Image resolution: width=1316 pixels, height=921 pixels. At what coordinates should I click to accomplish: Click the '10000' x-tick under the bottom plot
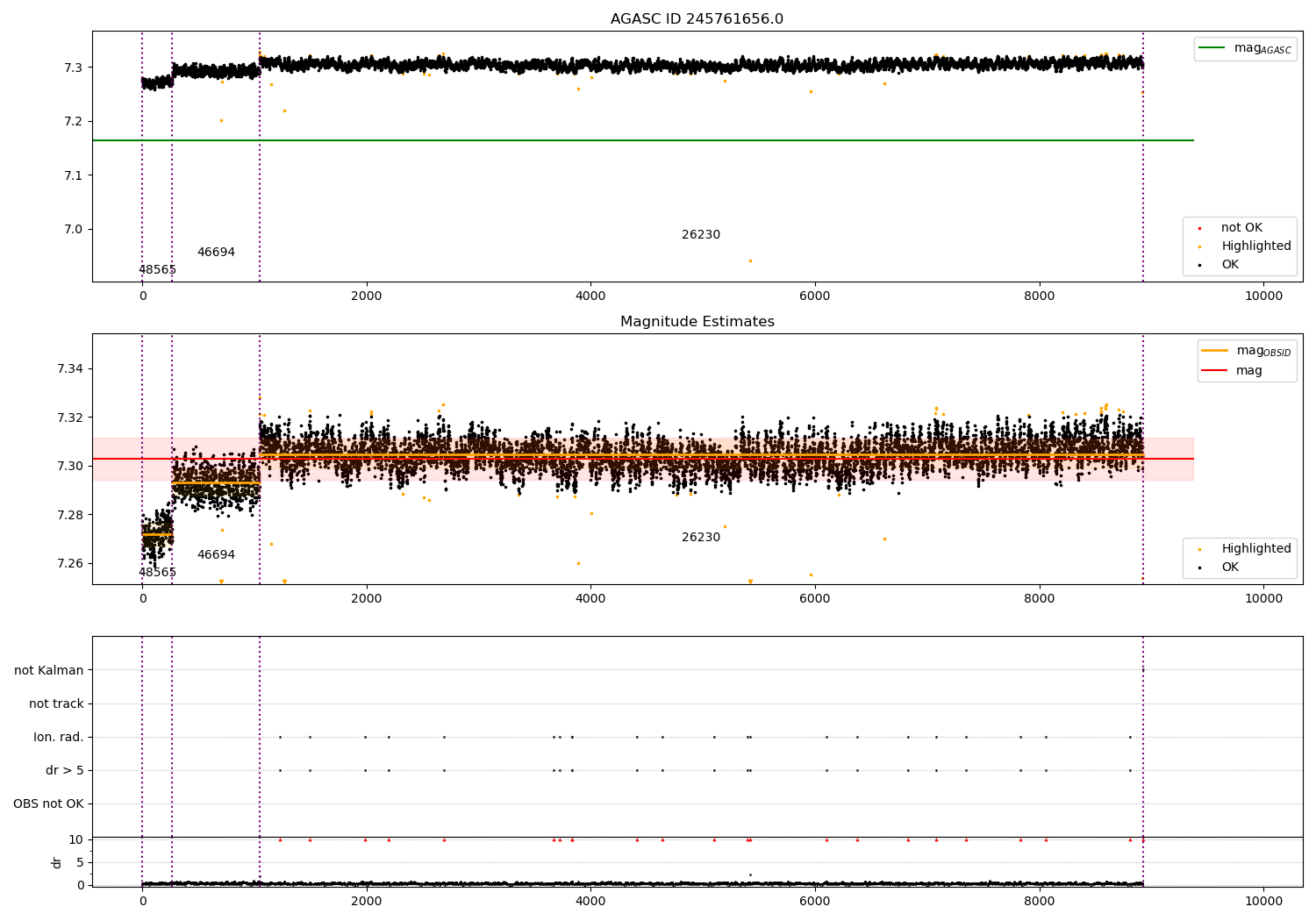(1263, 901)
